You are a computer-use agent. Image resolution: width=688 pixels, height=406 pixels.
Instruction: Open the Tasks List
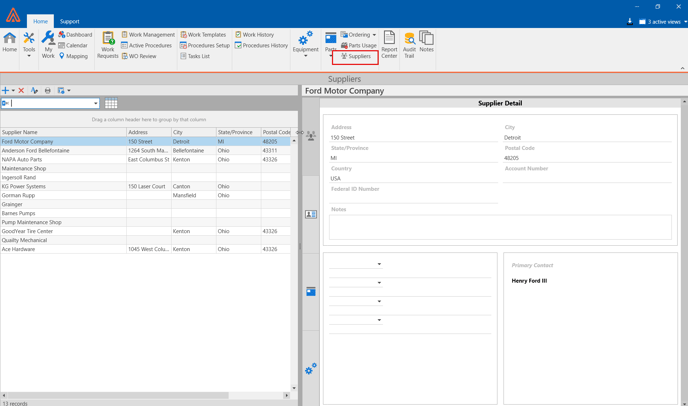(x=195, y=56)
